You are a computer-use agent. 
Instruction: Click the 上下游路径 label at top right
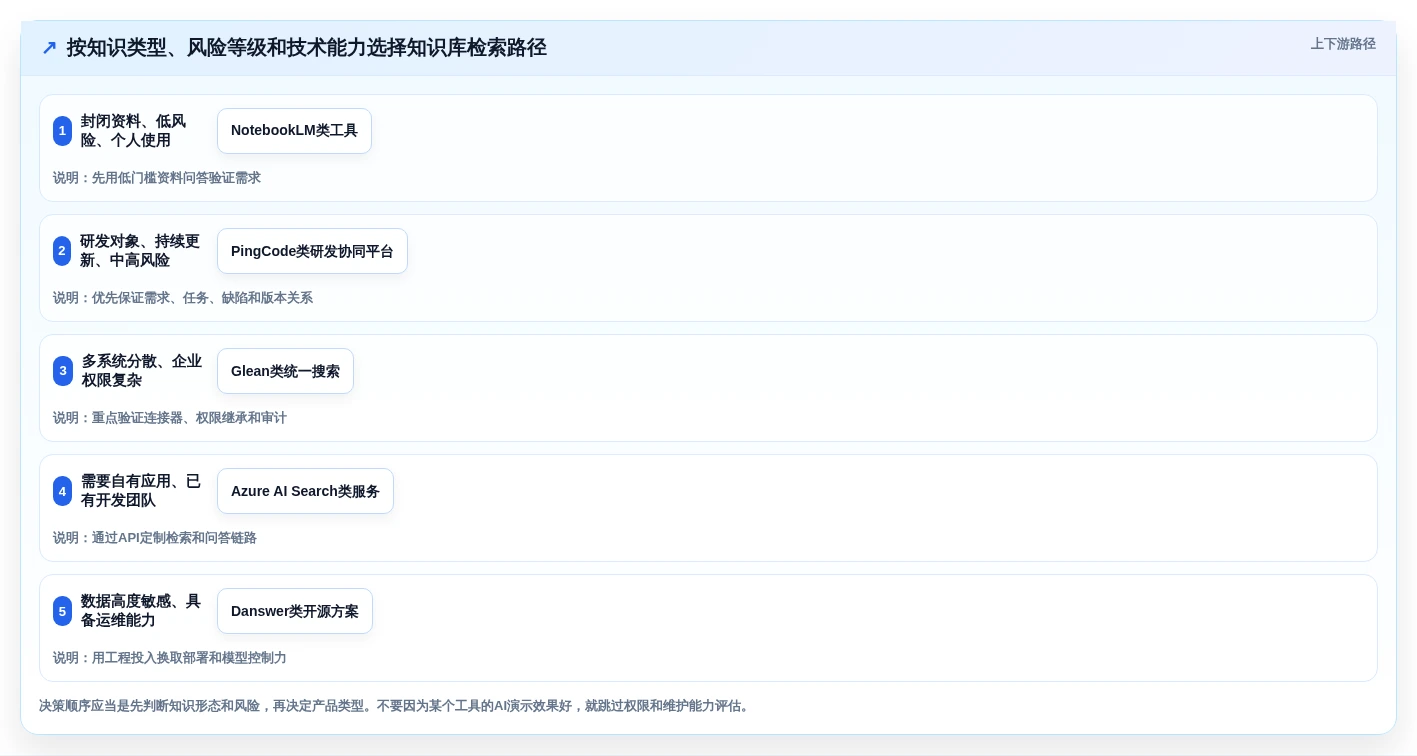(x=1343, y=44)
